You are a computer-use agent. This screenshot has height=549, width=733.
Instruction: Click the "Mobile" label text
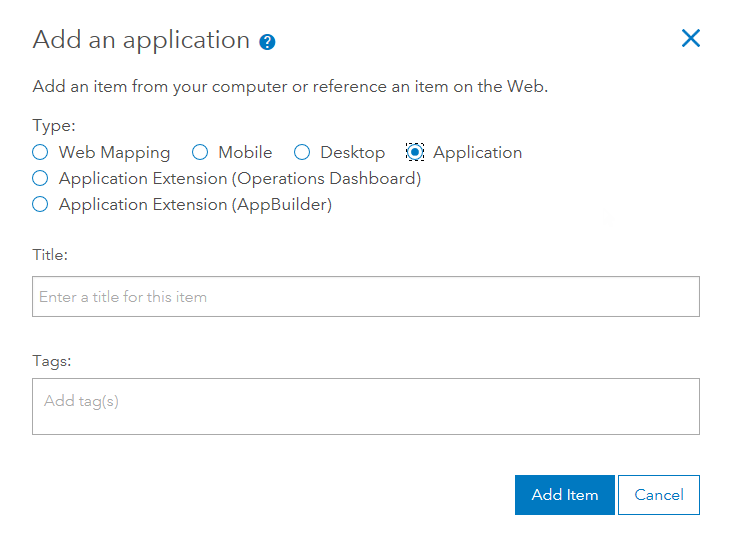[245, 153]
